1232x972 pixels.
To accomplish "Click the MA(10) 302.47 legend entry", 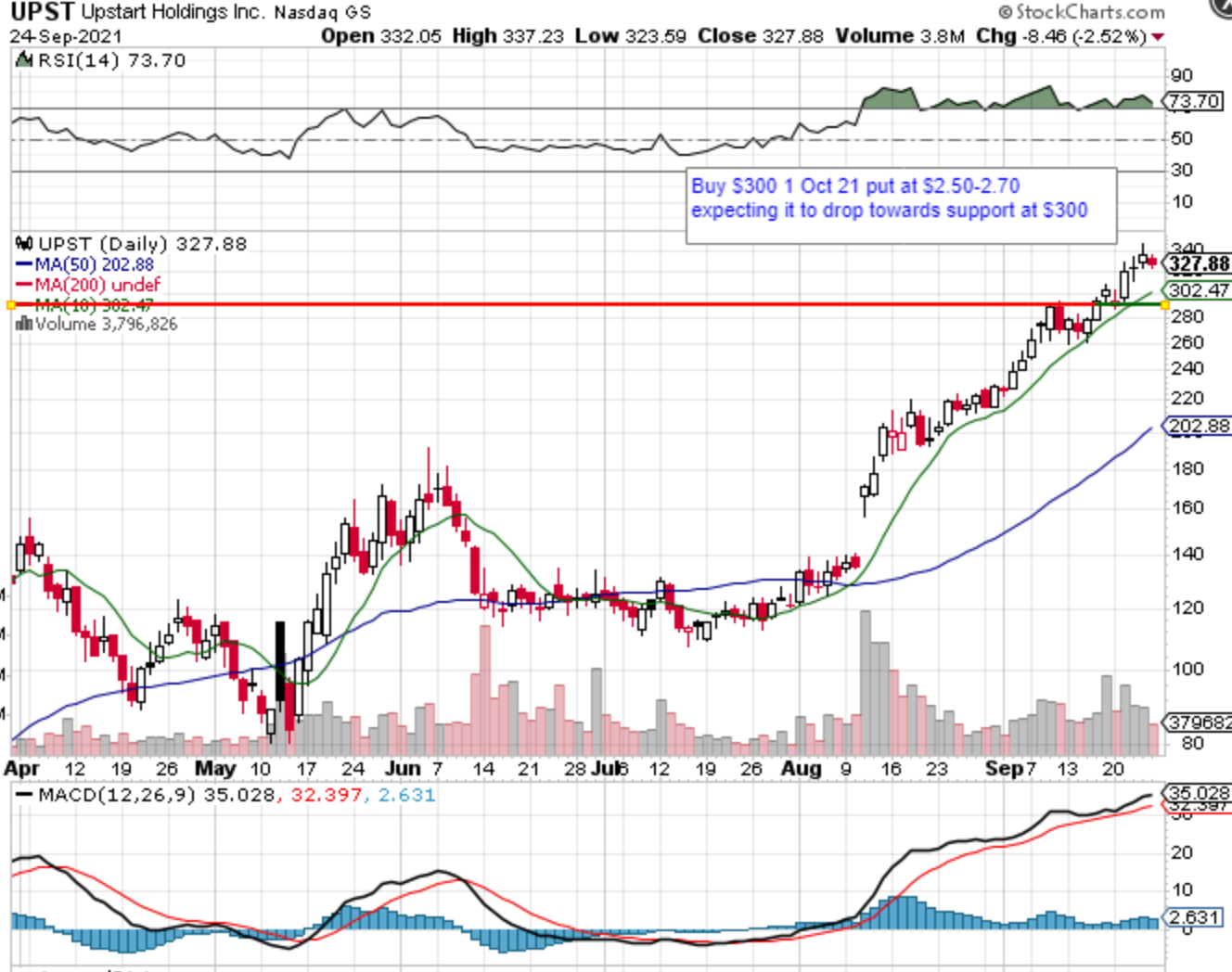I will 94,304.
